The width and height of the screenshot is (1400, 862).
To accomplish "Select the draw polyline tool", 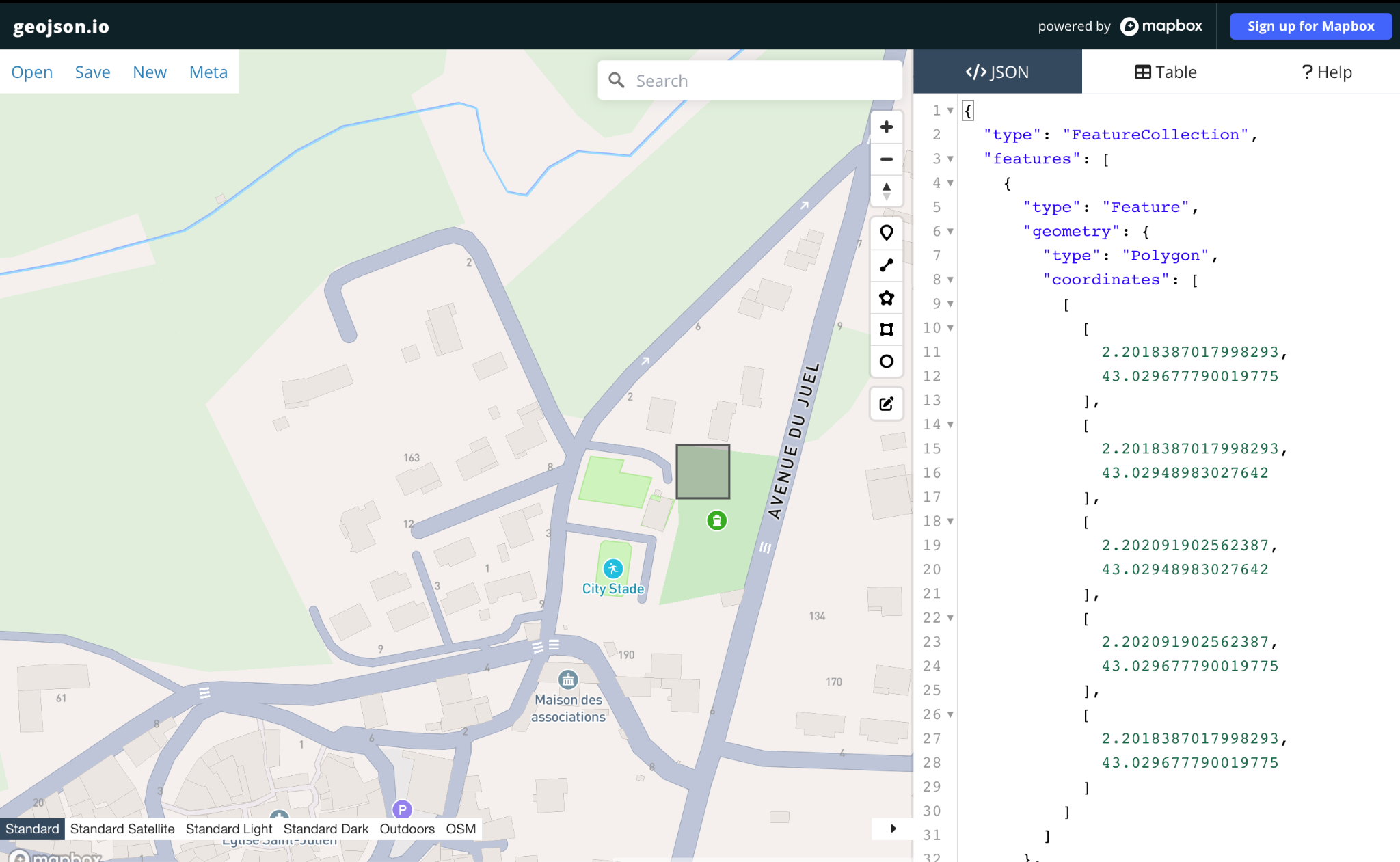I will [886, 265].
